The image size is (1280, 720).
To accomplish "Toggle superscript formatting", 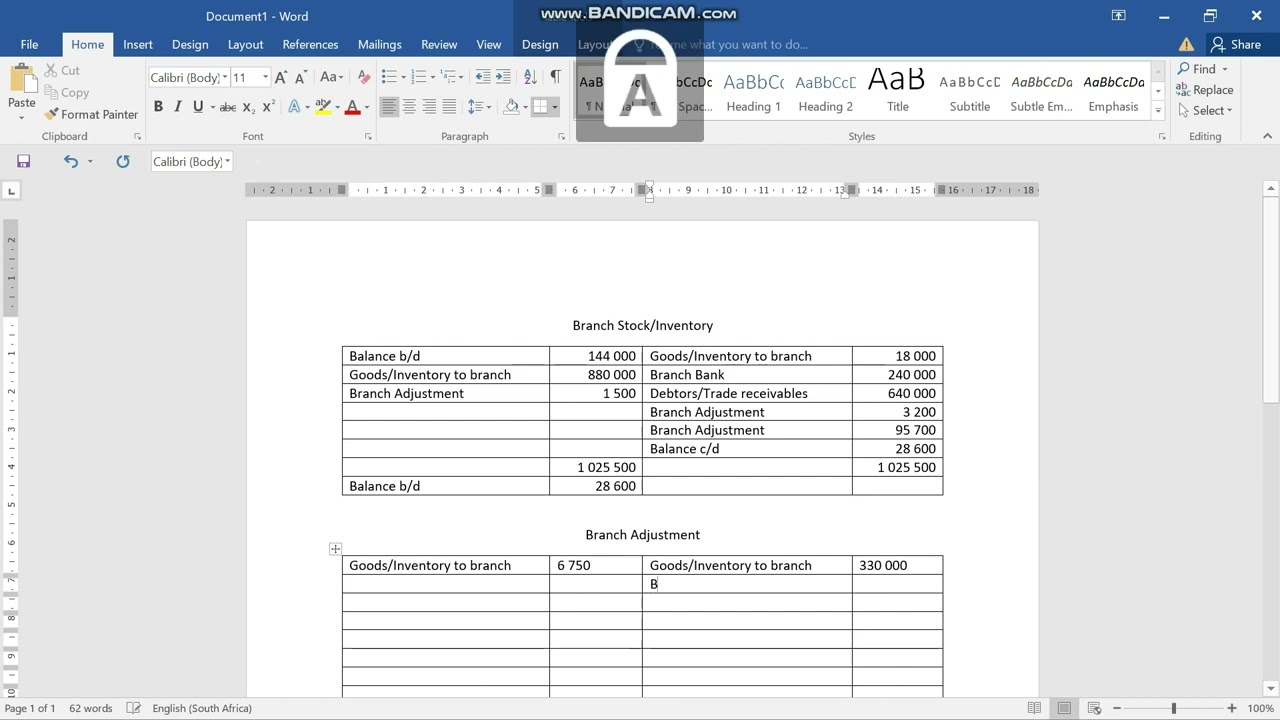I will [x=268, y=107].
